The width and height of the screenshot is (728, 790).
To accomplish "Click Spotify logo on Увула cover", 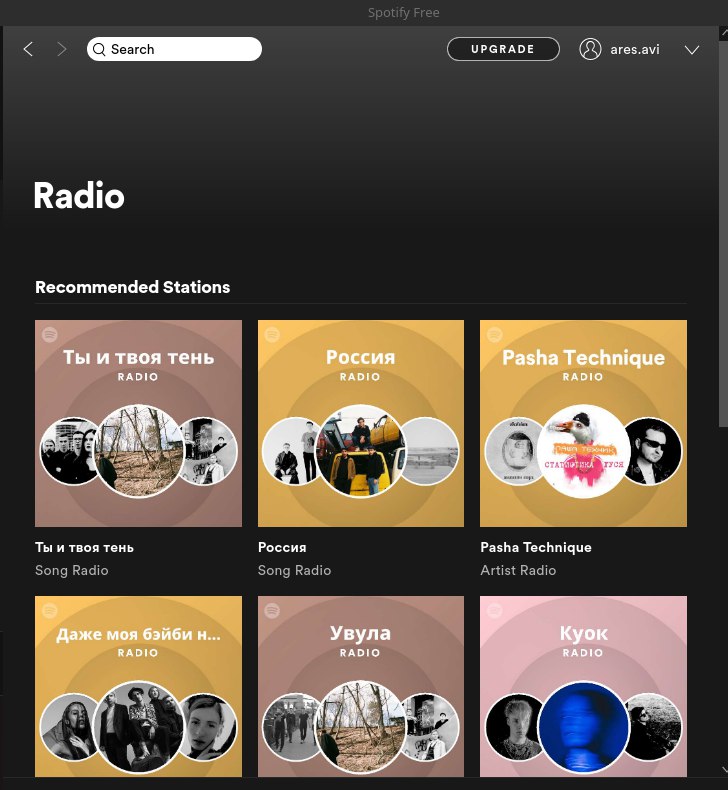I will (272, 611).
